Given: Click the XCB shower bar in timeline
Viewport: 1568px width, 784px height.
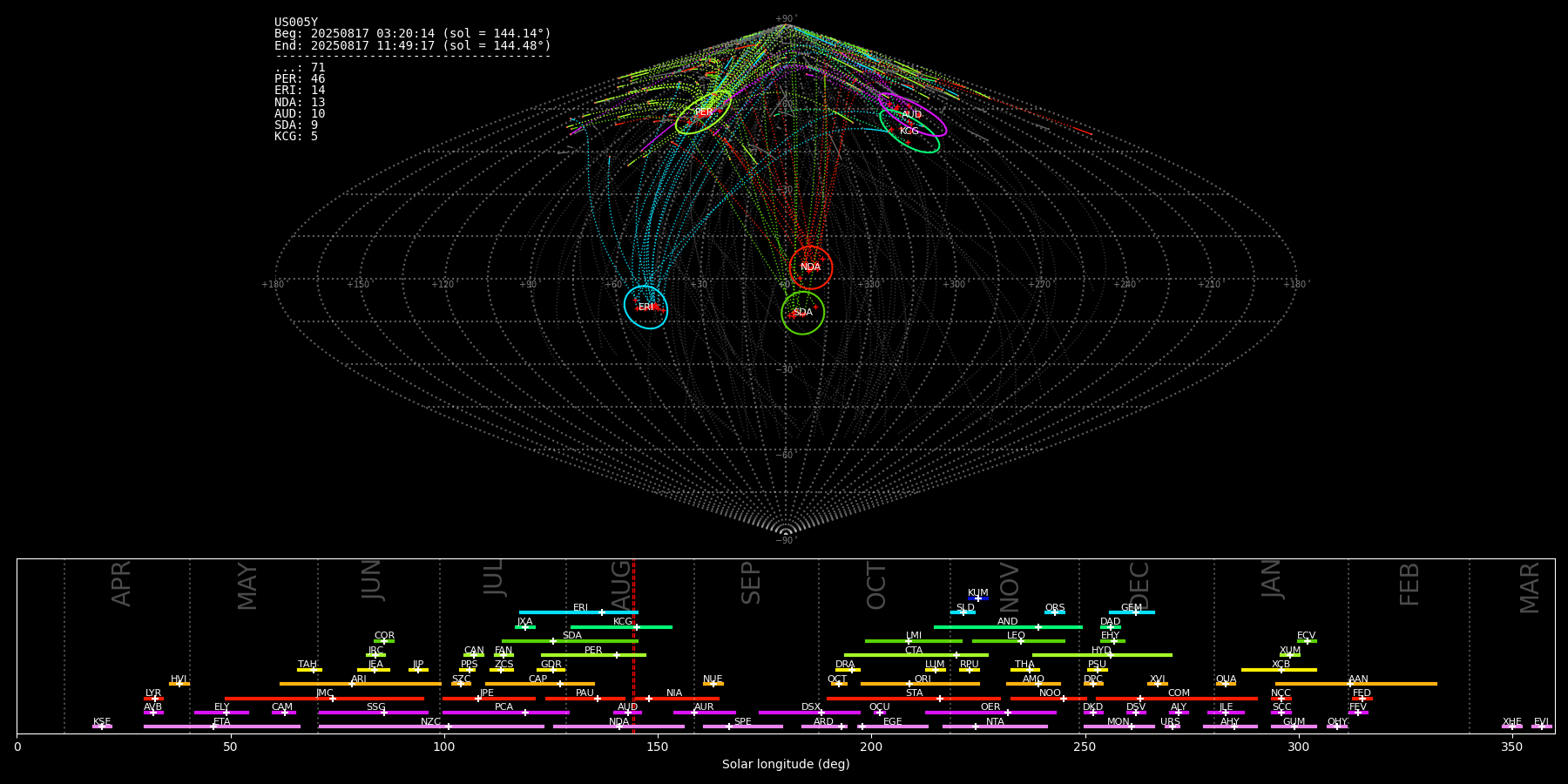Looking at the screenshot, I should (x=1279, y=670).
